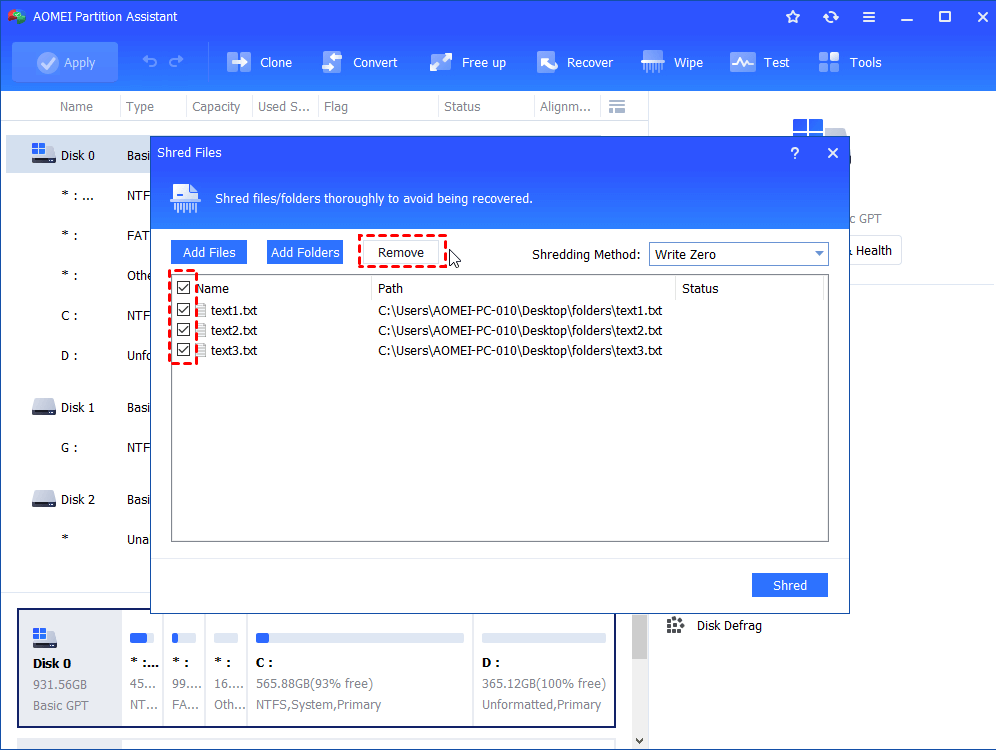Screen dimensions: 996x750
Task: Select Disk 0 row in disk list
Action: 78,155
